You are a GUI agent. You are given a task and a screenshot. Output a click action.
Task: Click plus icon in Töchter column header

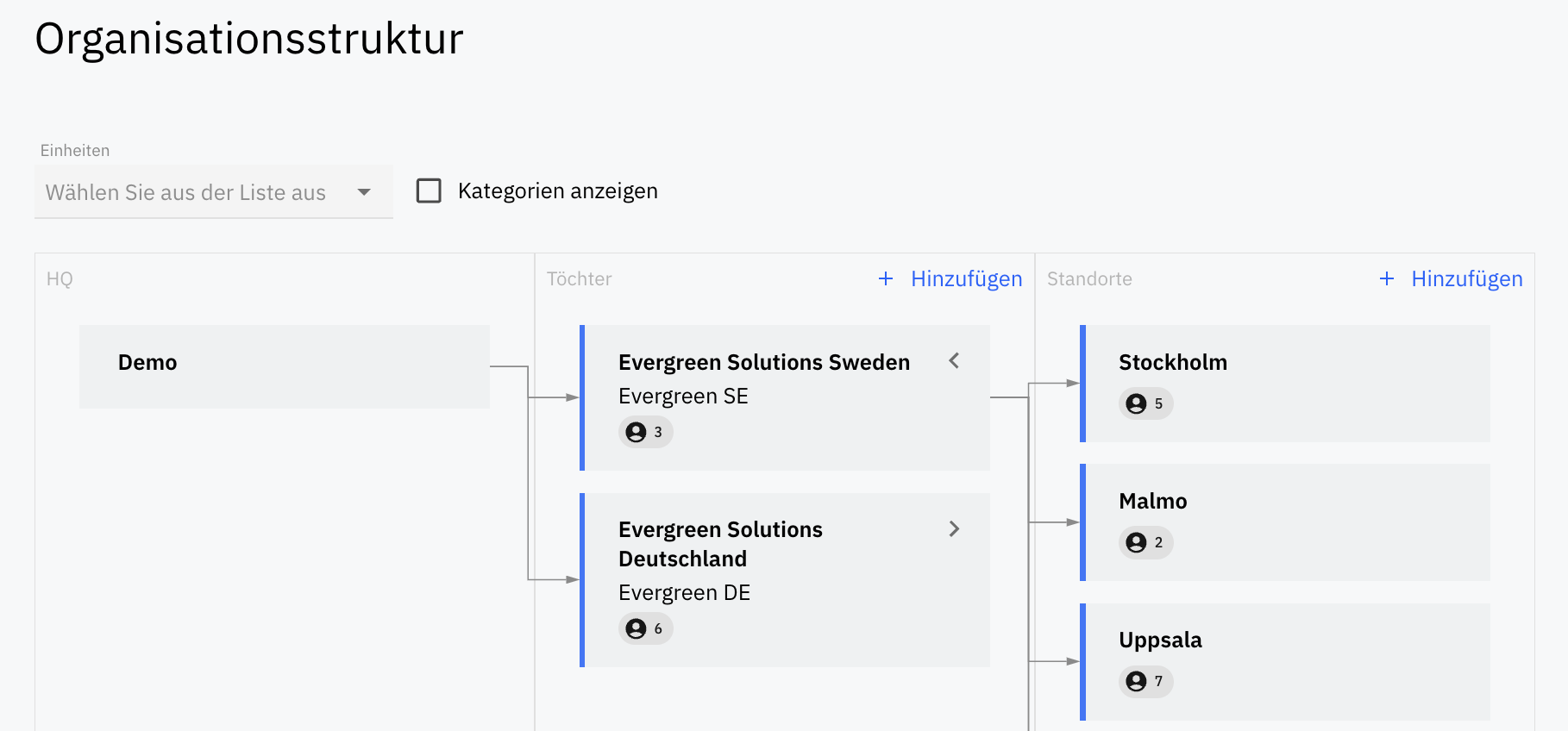(x=886, y=278)
